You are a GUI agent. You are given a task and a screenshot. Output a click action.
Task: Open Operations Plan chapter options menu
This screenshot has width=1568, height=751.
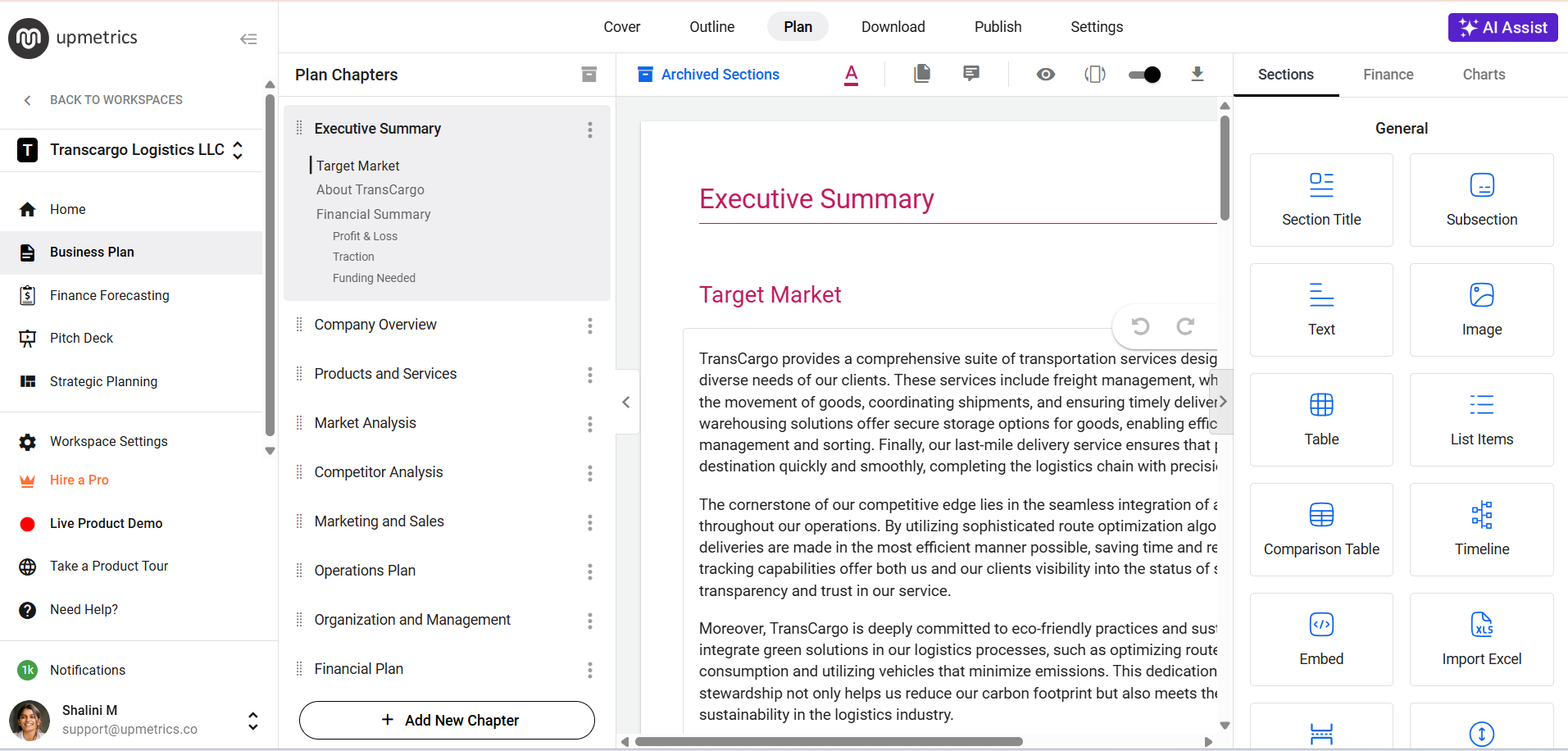click(x=589, y=571)
